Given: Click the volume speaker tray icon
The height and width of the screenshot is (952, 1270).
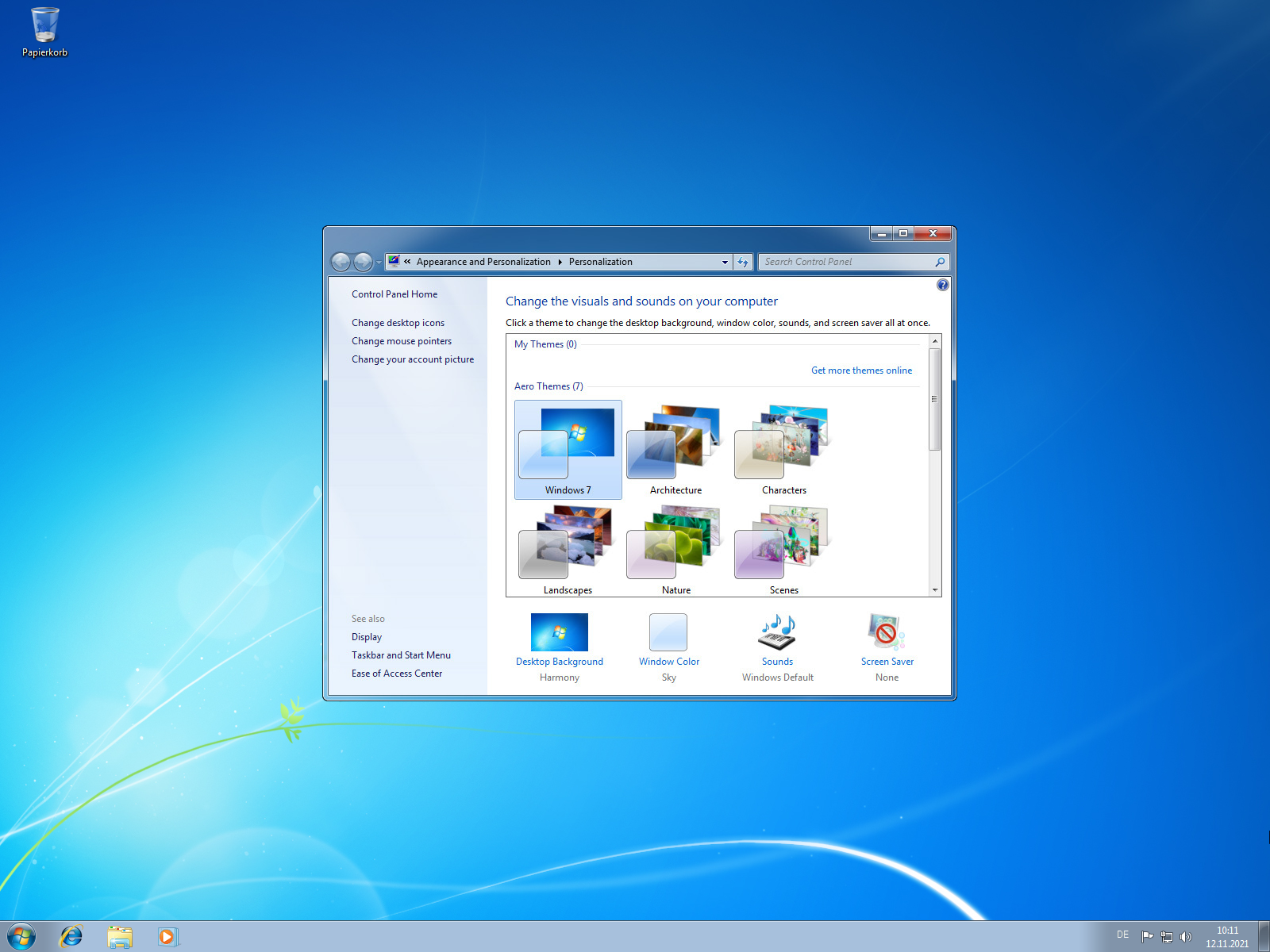Looking at the screenshot, I should [x=1185, y=937].
